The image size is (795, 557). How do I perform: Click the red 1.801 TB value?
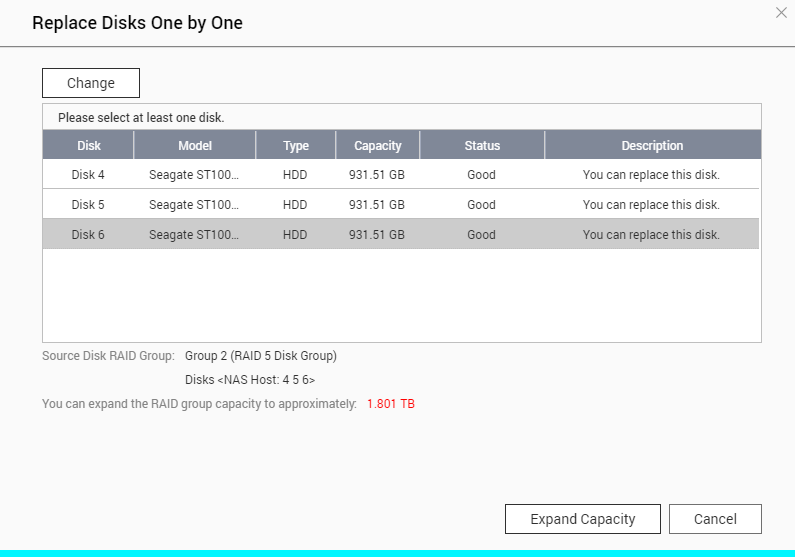click(x=390, y=404)
